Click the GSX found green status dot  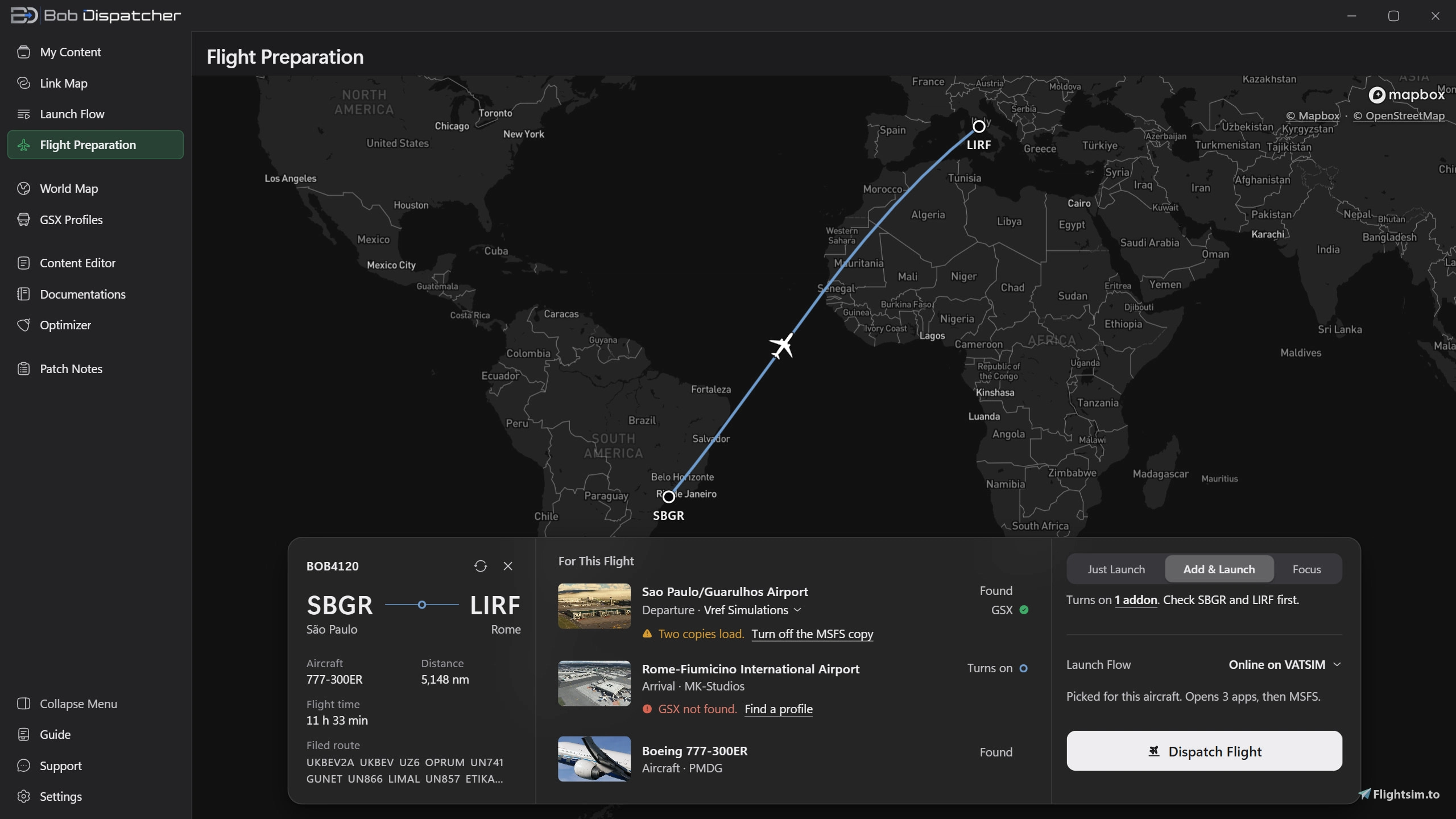pos(1024,610)
